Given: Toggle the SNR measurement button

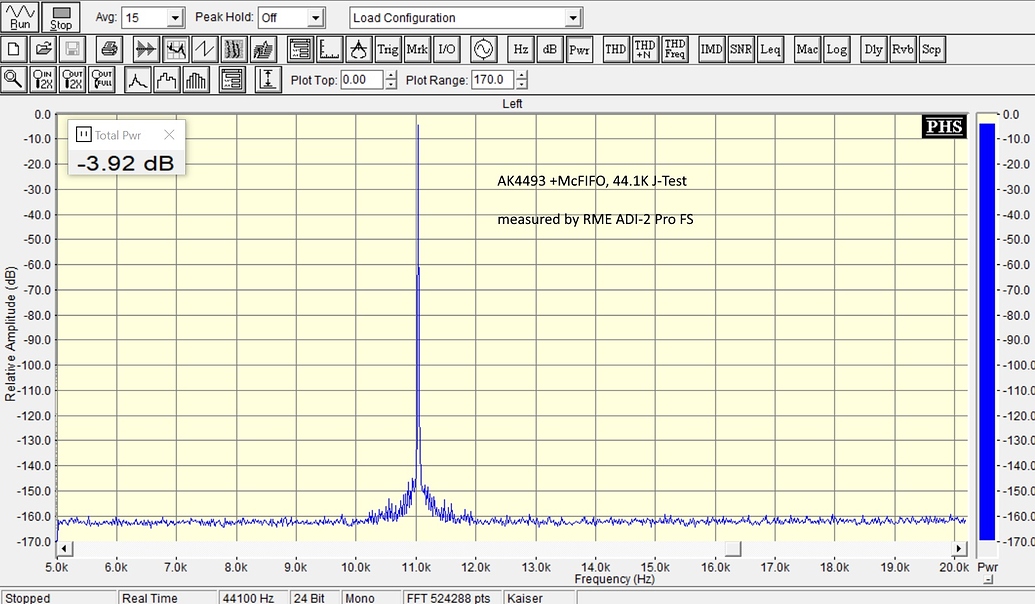Looking at the screenshot, I should pyautogui.click(x=741, y=49).
